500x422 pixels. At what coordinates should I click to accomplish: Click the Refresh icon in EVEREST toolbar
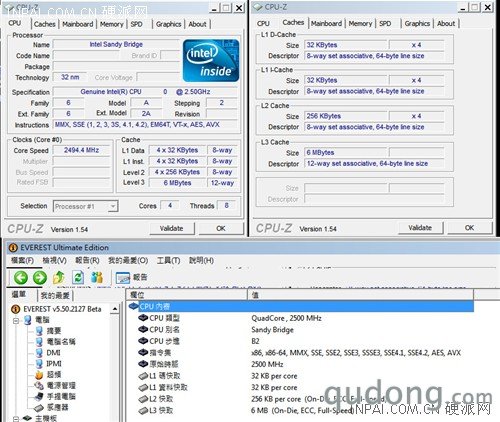point(78,277)
